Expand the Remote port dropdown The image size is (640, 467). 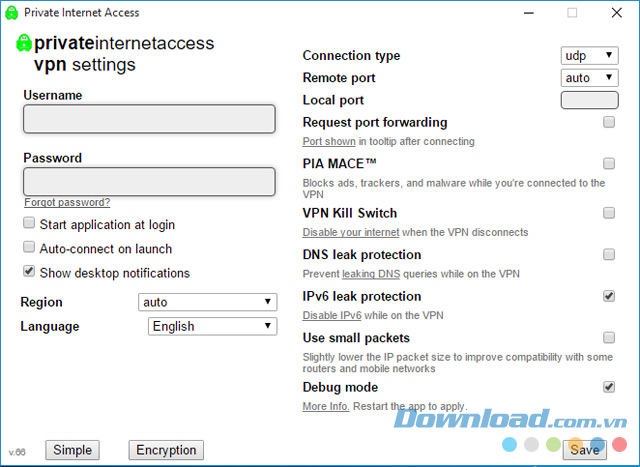(x=589, y=78)
